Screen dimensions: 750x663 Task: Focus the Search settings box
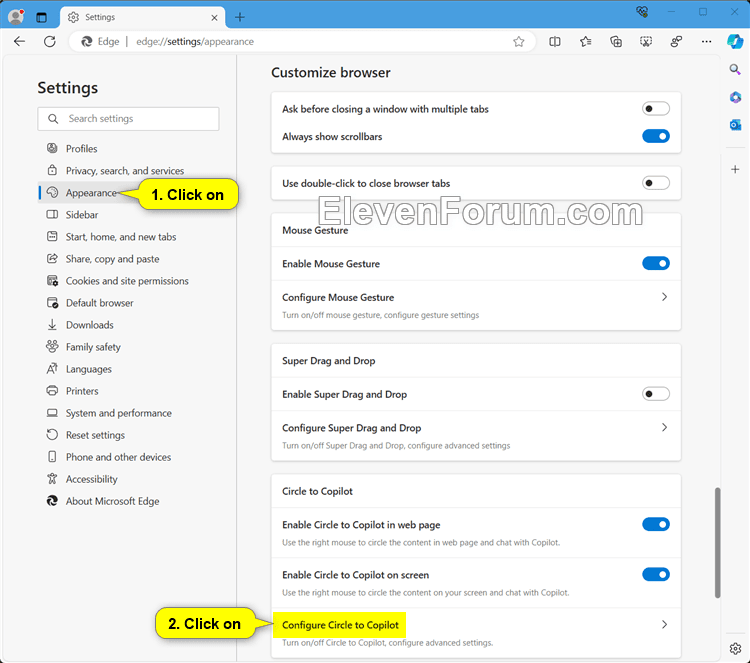point(128,119)
